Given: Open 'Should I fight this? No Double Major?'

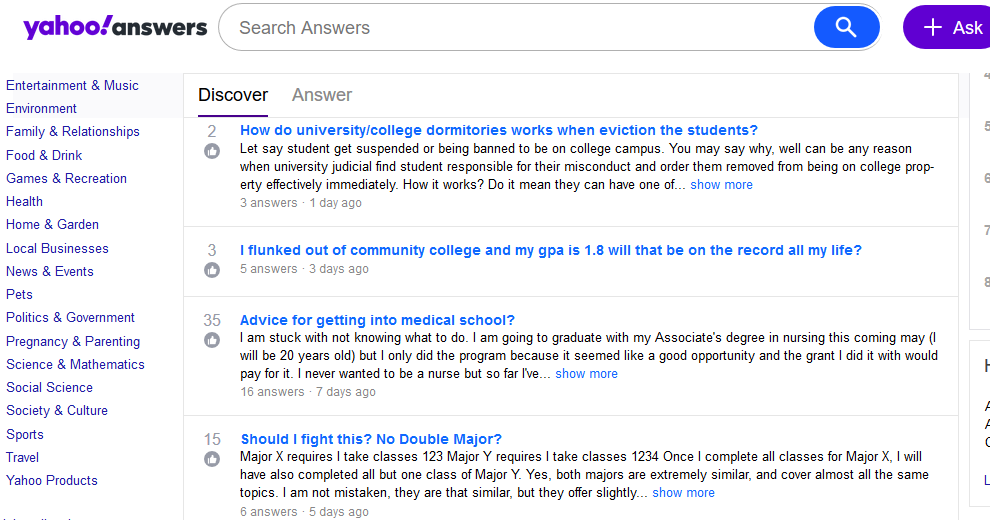Looking at the screenshot, I should point(371,439).
